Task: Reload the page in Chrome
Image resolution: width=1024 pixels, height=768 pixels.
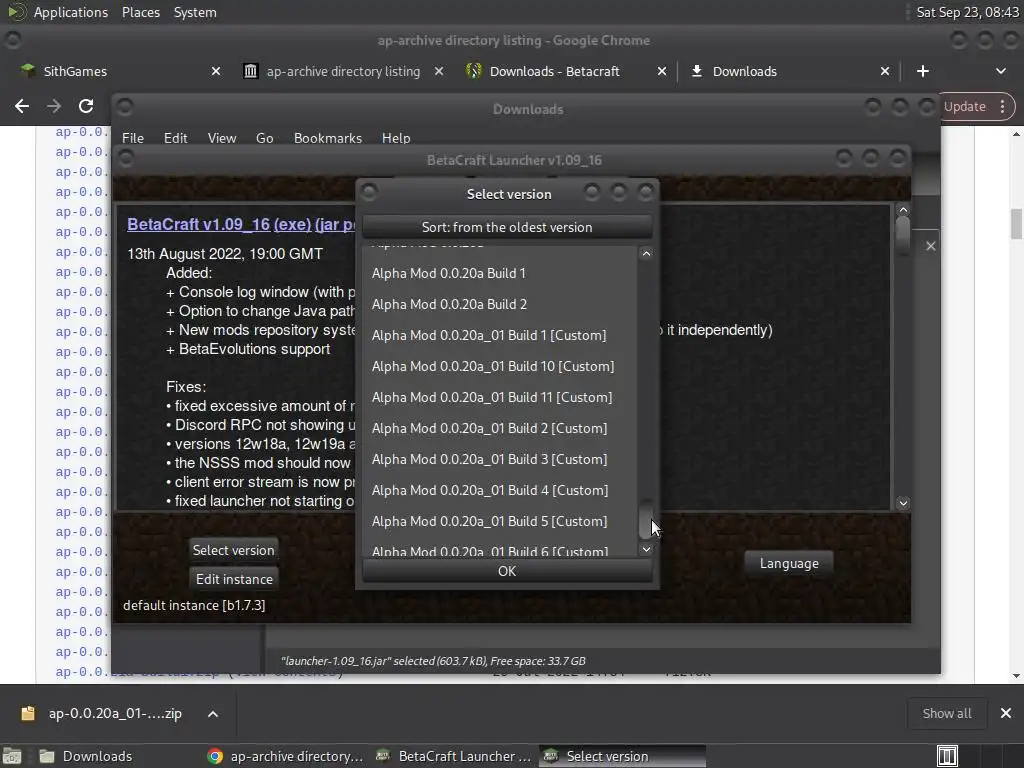Action: coord(86,106)
